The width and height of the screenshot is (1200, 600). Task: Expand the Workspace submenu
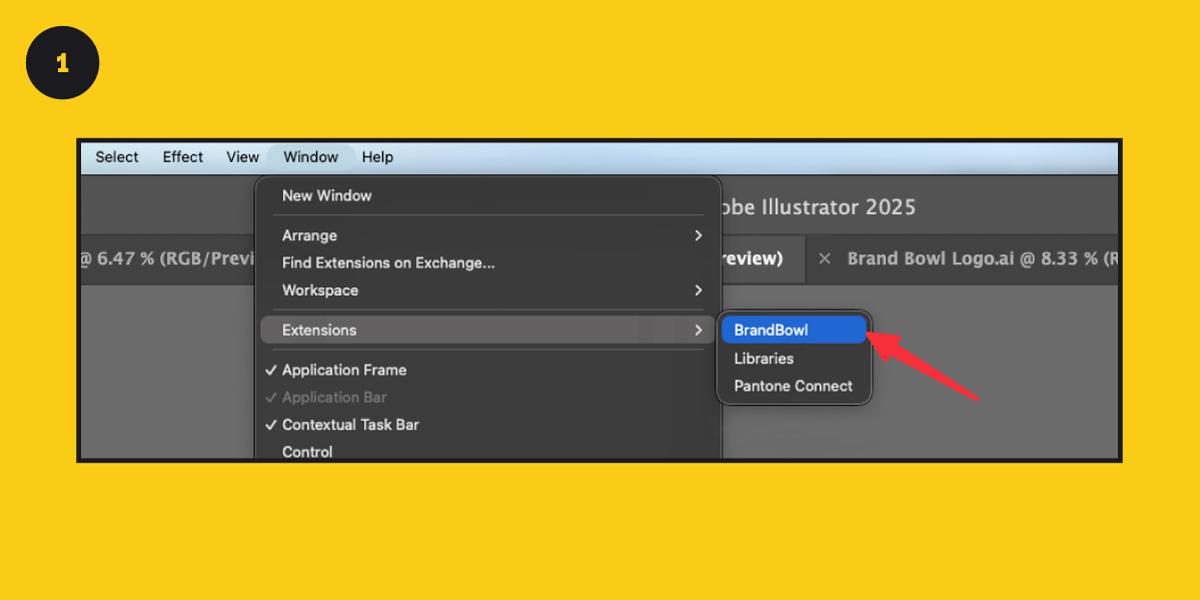[x=487, y=290]
